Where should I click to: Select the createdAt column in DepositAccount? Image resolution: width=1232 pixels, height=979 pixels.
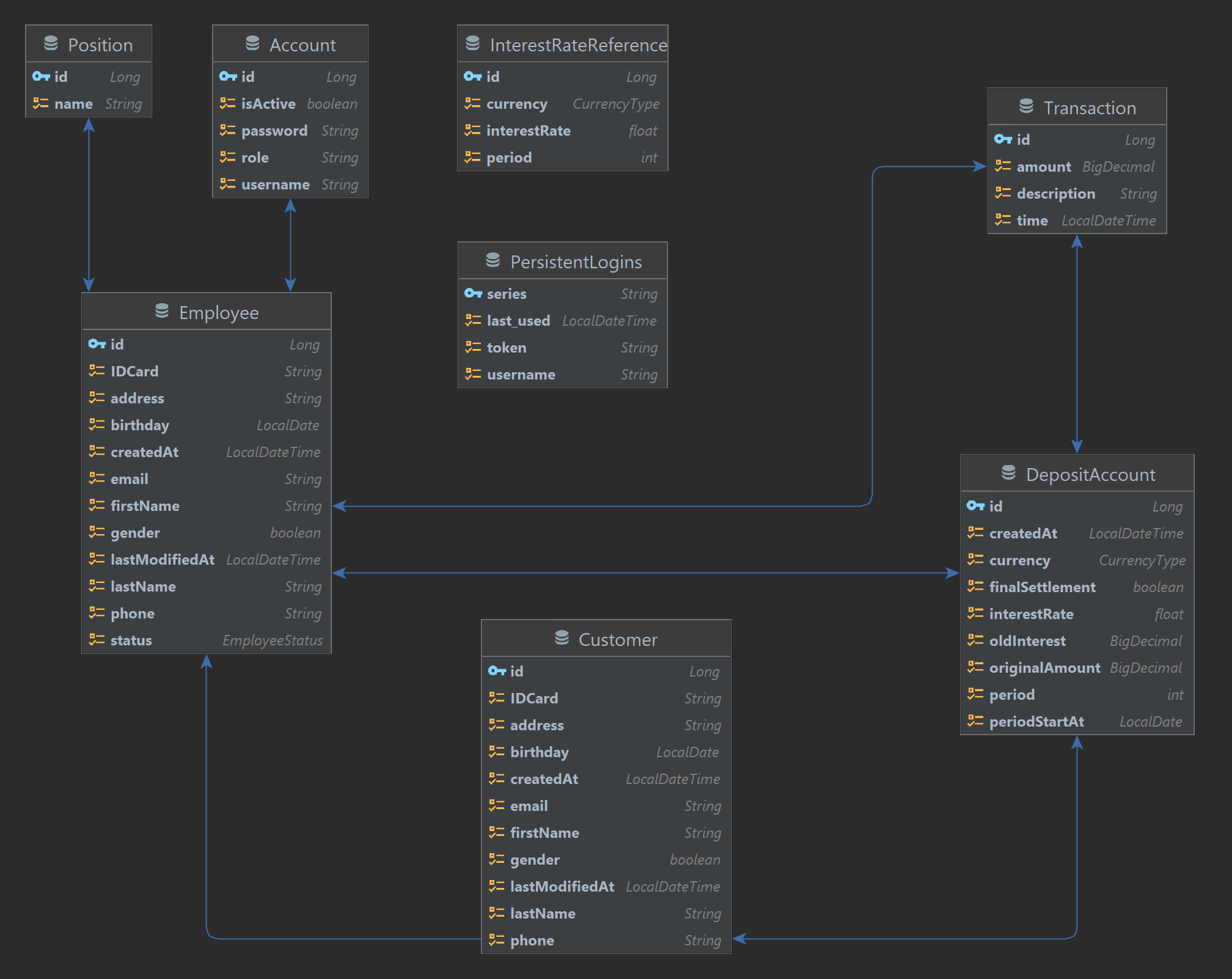tap(1077, 533)
